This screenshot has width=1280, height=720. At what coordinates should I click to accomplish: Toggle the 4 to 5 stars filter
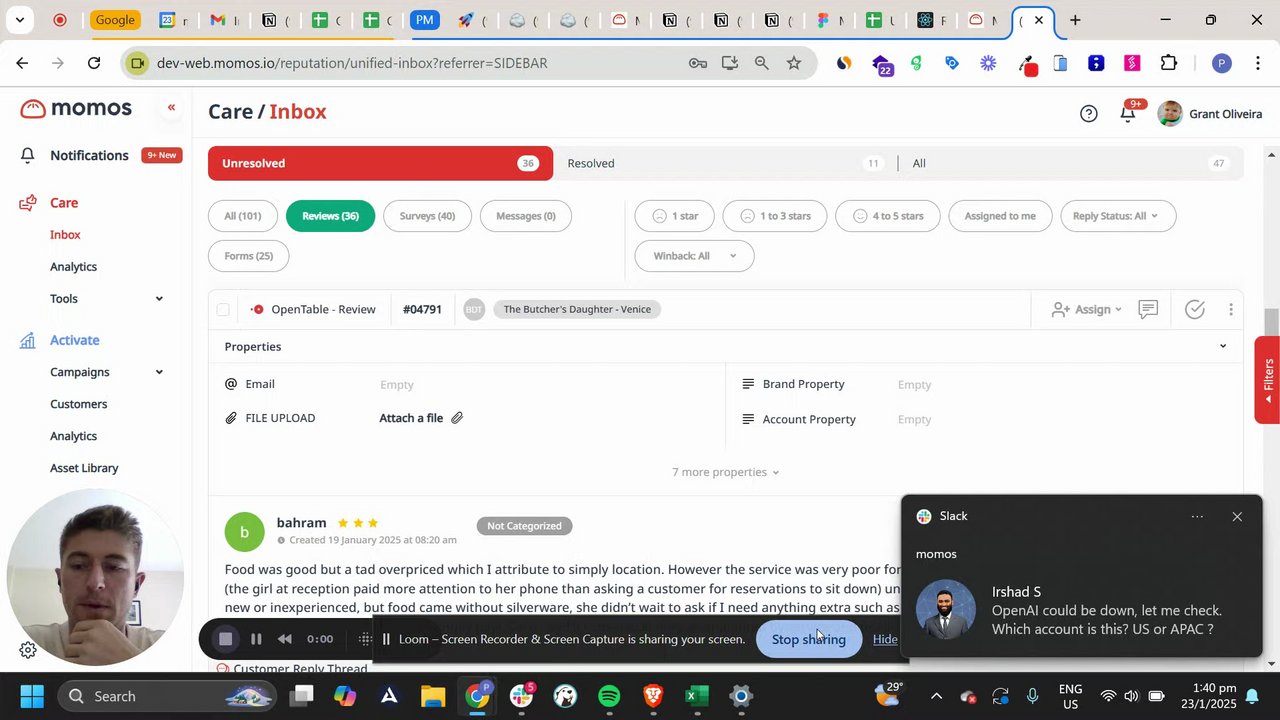click(x=888, y=216)
